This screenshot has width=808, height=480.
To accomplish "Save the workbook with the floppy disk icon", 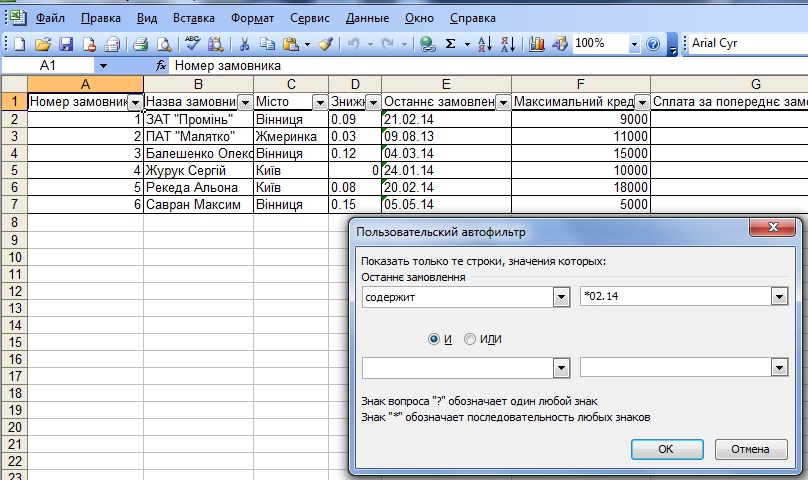I will pos(66,44).
